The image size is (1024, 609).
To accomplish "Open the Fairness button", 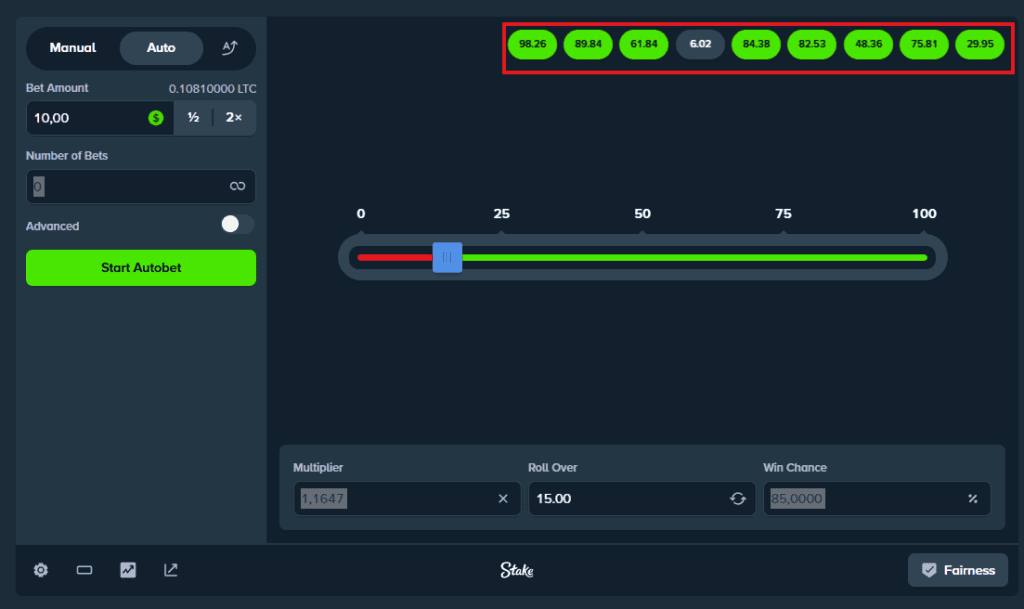I will (957, 570).
